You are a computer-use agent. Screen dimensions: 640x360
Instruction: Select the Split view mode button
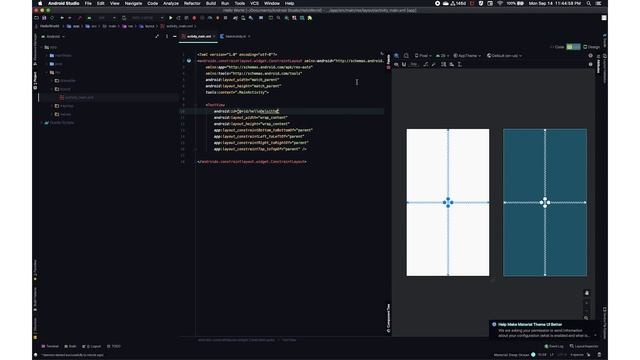(573, 47)
